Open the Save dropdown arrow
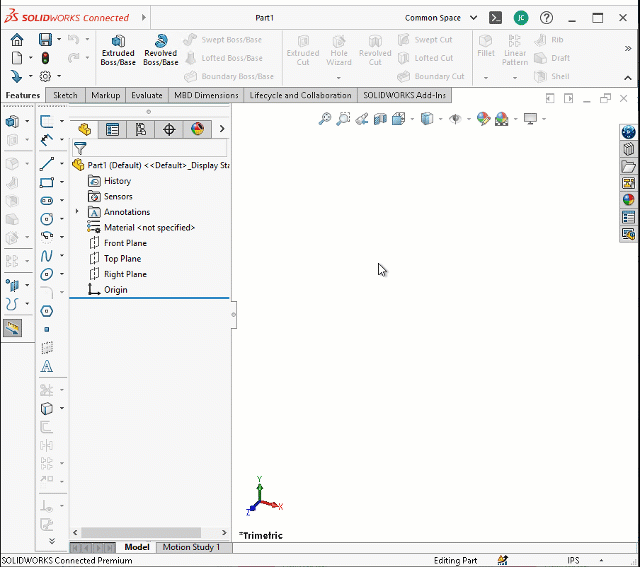Screen dimensions: 640x567 coord(59,39)
